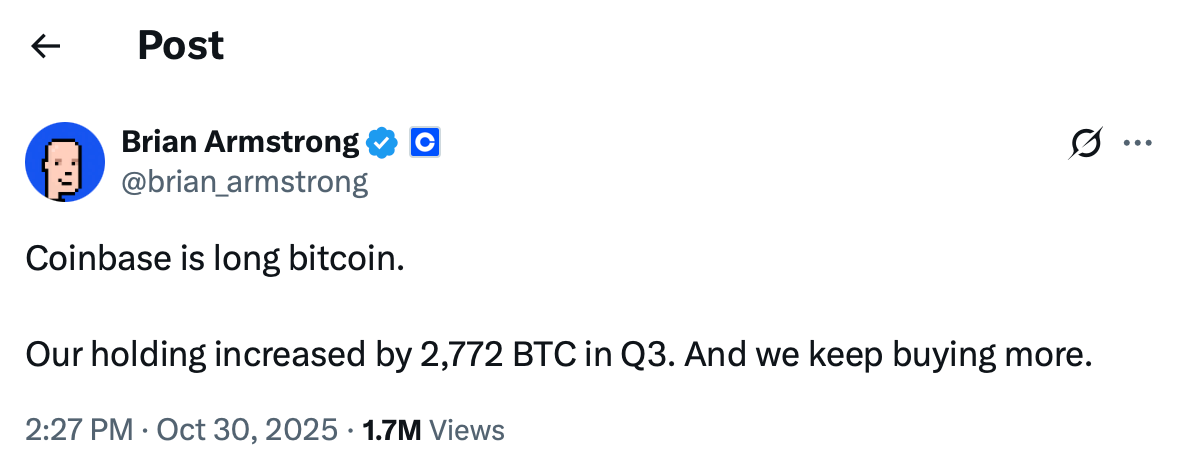Click the 2:27 PM timestamp

pyautogui.click(x=79, y=431)
